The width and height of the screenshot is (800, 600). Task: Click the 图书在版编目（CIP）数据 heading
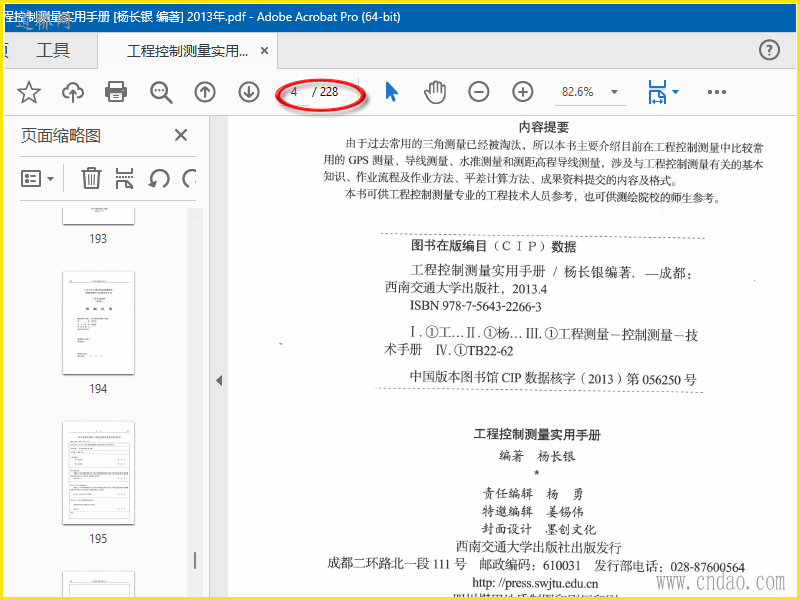click(x=493, y=246)
